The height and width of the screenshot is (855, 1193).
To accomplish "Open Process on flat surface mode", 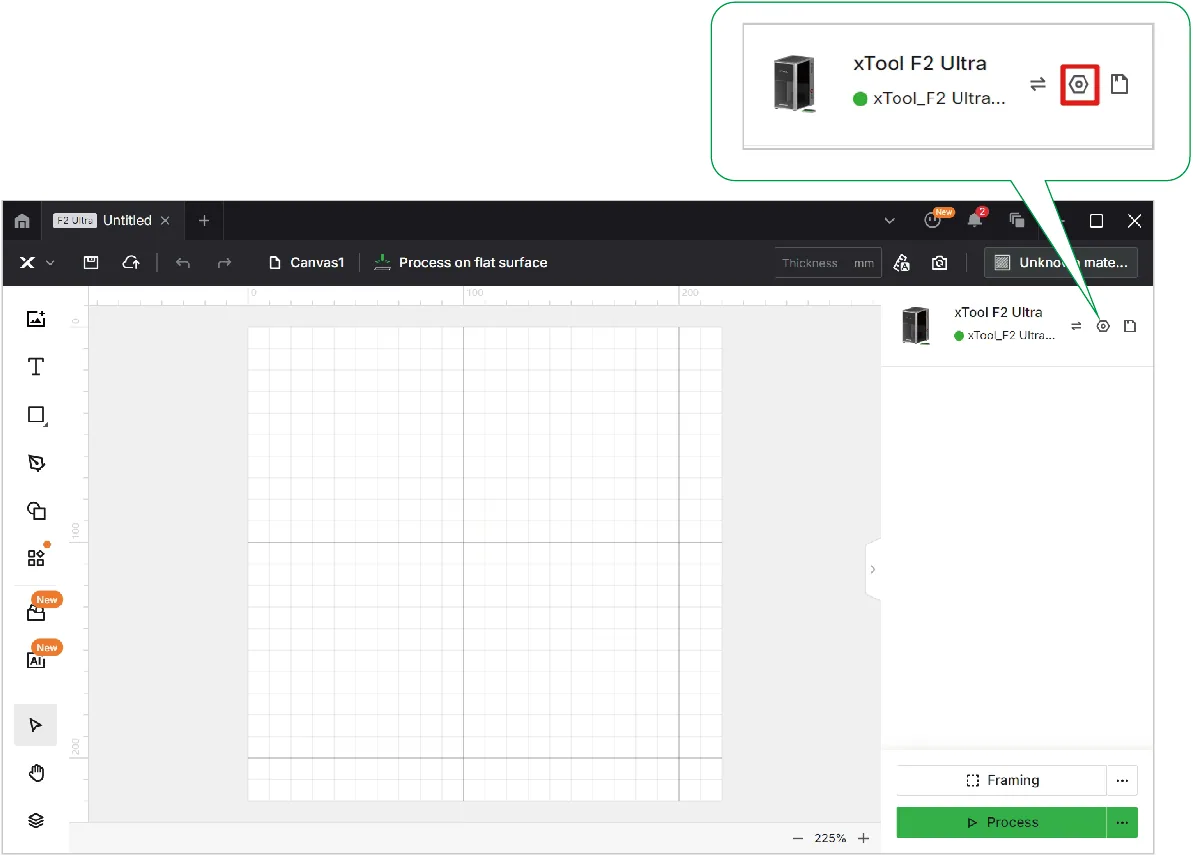I will tap(460, 262).
